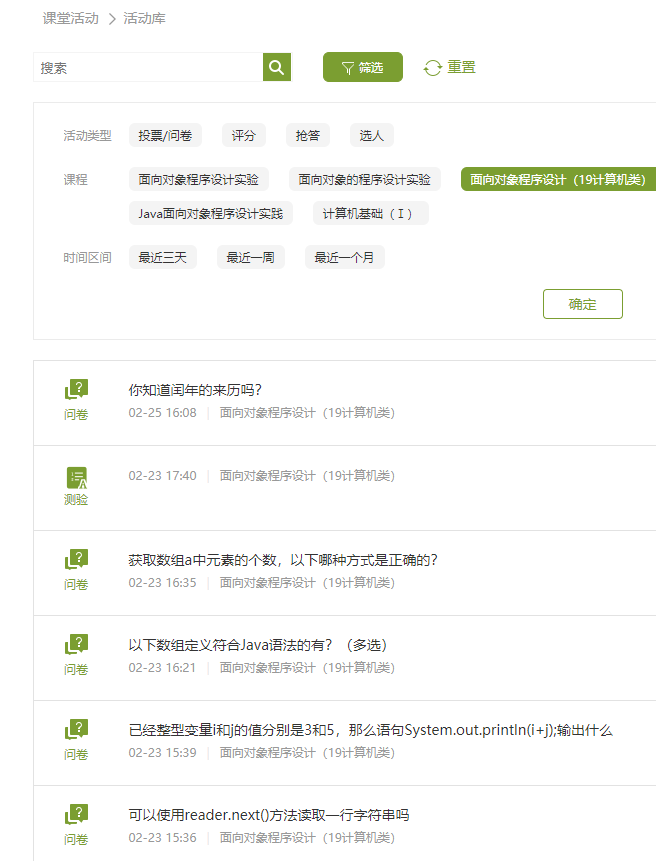656x861 pixels.
Task: Click the 活动类型 filter row label
Action: (87, 136)
